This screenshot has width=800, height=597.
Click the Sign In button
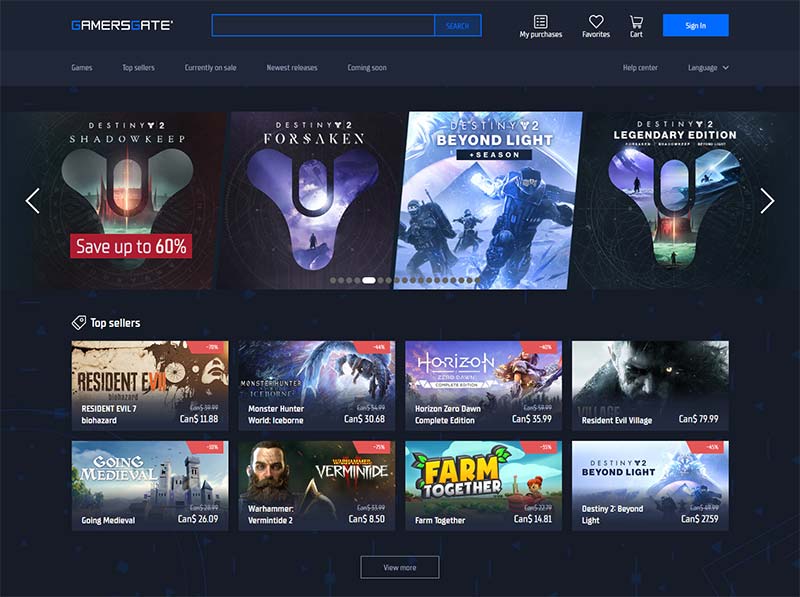click(695, 26)
